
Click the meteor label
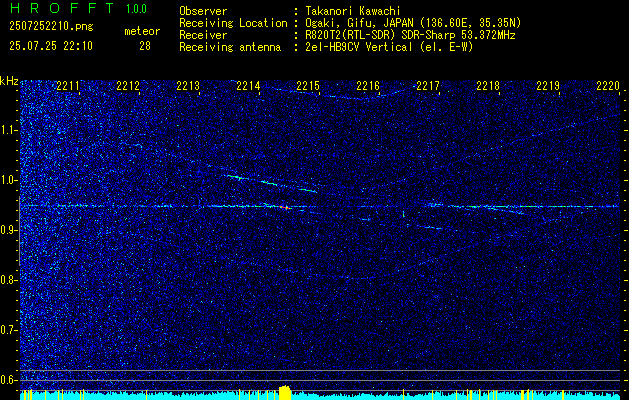point(142,32)
